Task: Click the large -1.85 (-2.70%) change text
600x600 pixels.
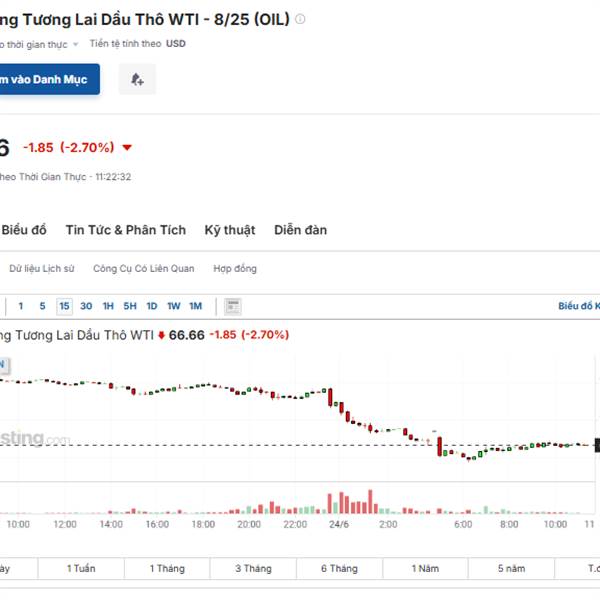Action: pos(69,147)
